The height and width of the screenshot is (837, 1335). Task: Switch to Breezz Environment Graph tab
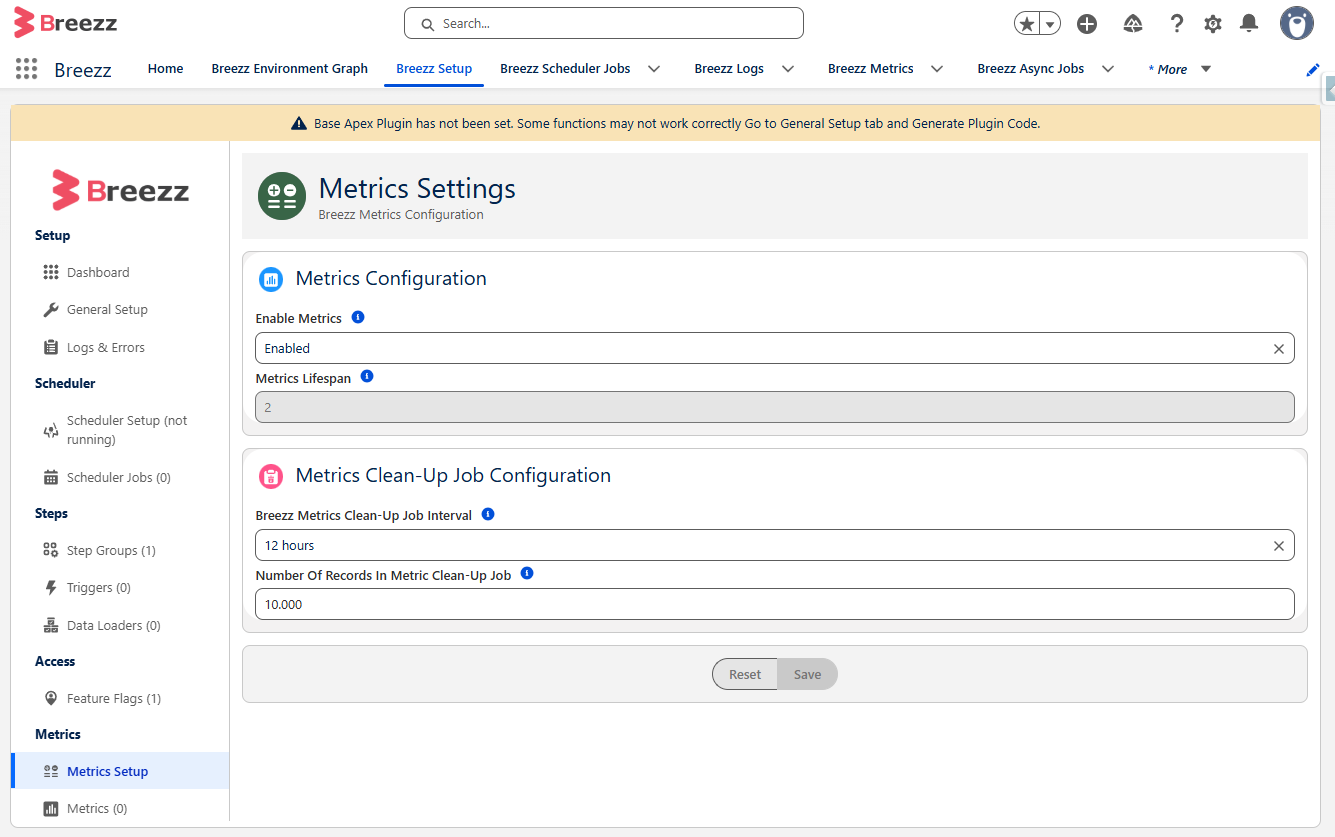(290, 69)
